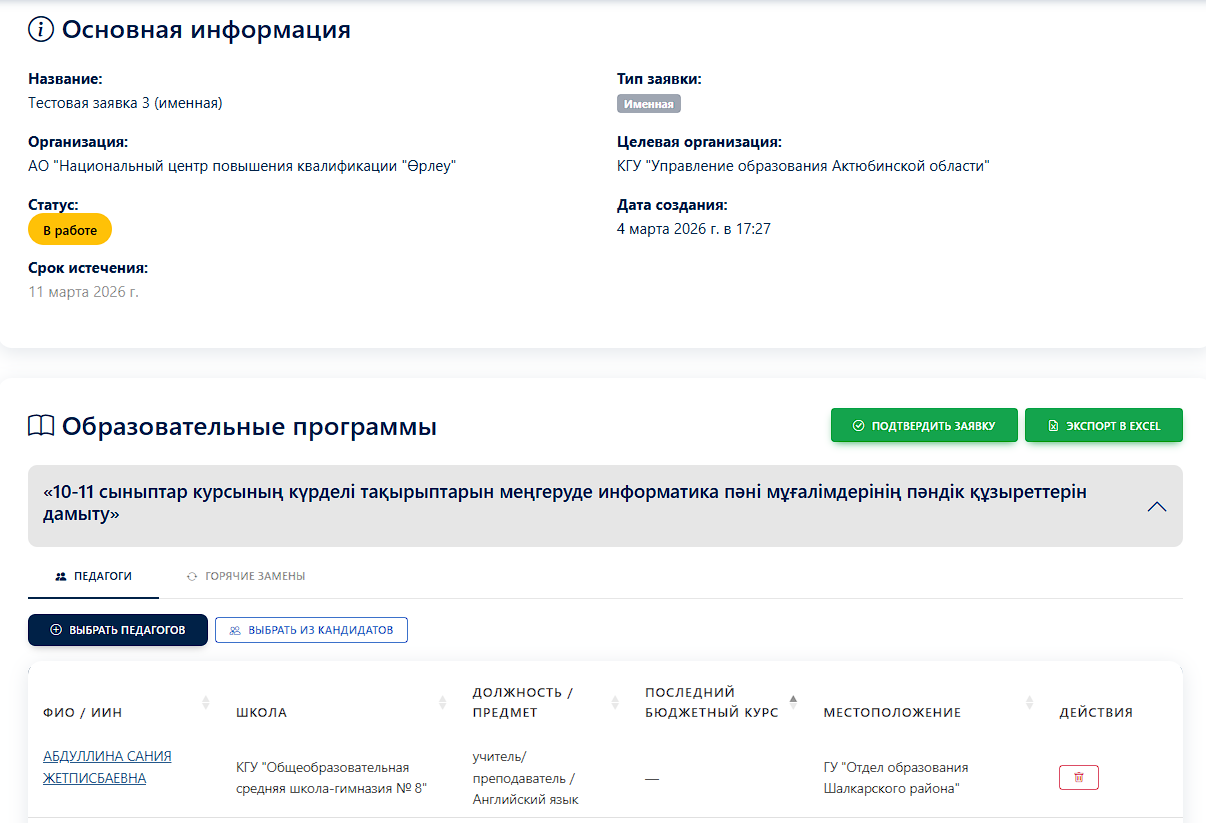Click the book icon beside Образовательные программы
Viewport: 1206px width, 823px height.
pos(41,427)
